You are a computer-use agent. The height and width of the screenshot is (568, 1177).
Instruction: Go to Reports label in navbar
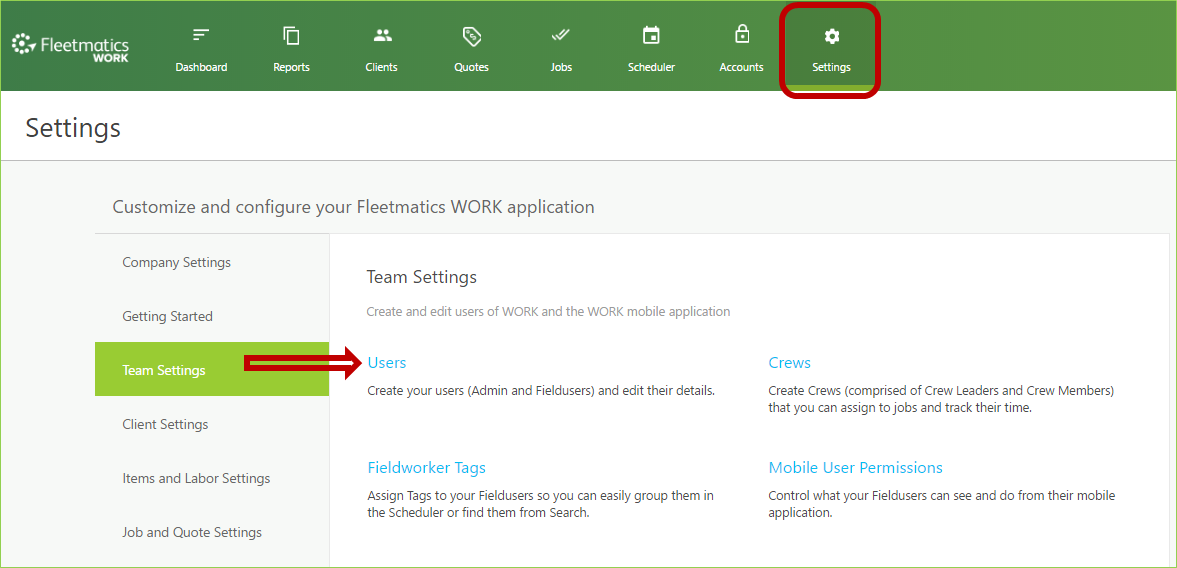click(291, 68)
